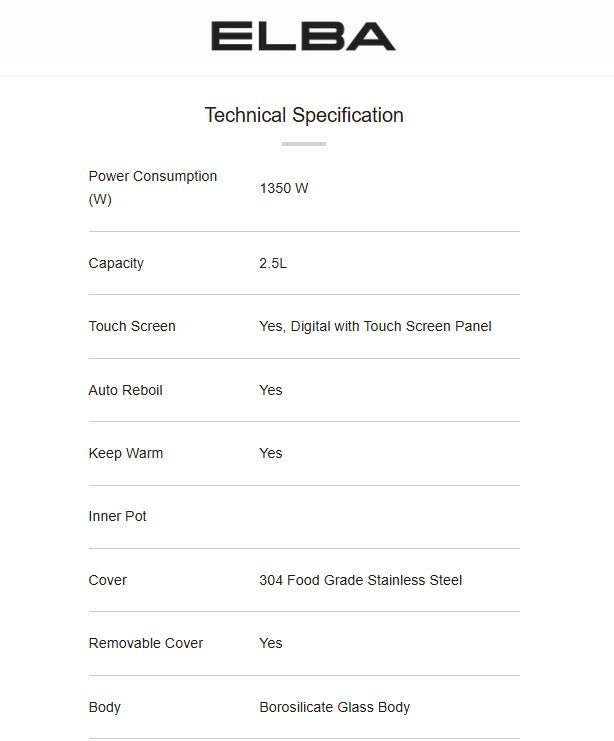
Task: Select the 304 Food Grade Stainless Steel text
Action: coord(360,580)
